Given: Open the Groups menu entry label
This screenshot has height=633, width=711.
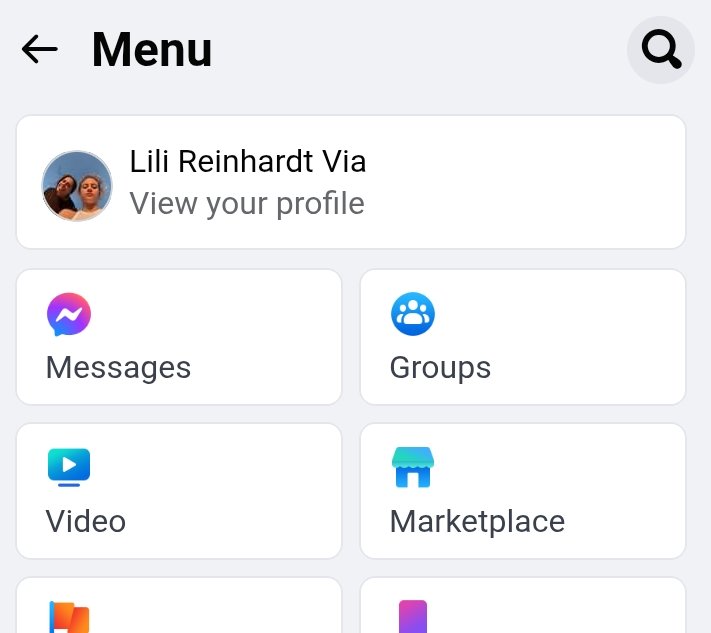Looking at the screenshot, I should [x=440, y=367].
